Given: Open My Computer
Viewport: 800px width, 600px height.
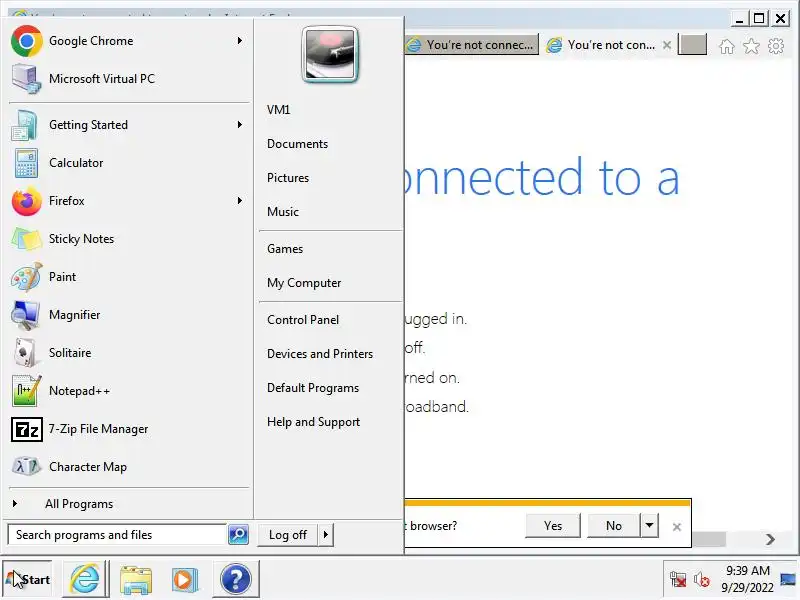Looking at the screenshot, I should [x=304, y=283].
